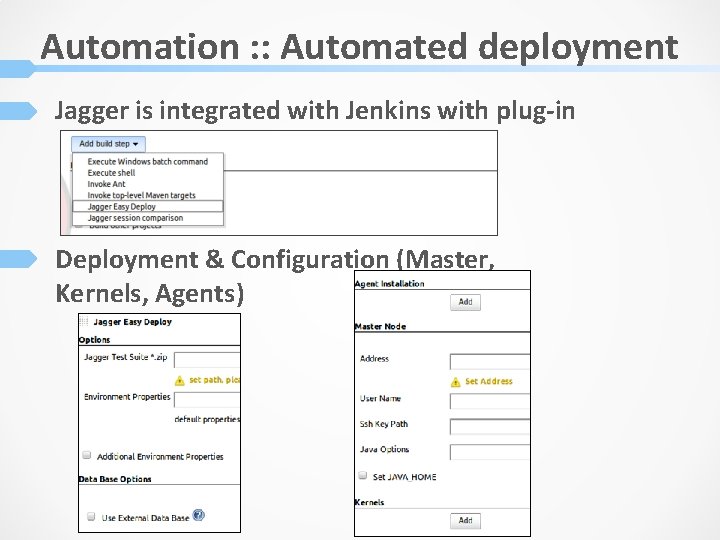Viewport: 720px width, 540px height.
Task: Open the Add build step dropdown
Action: [108, 144]
